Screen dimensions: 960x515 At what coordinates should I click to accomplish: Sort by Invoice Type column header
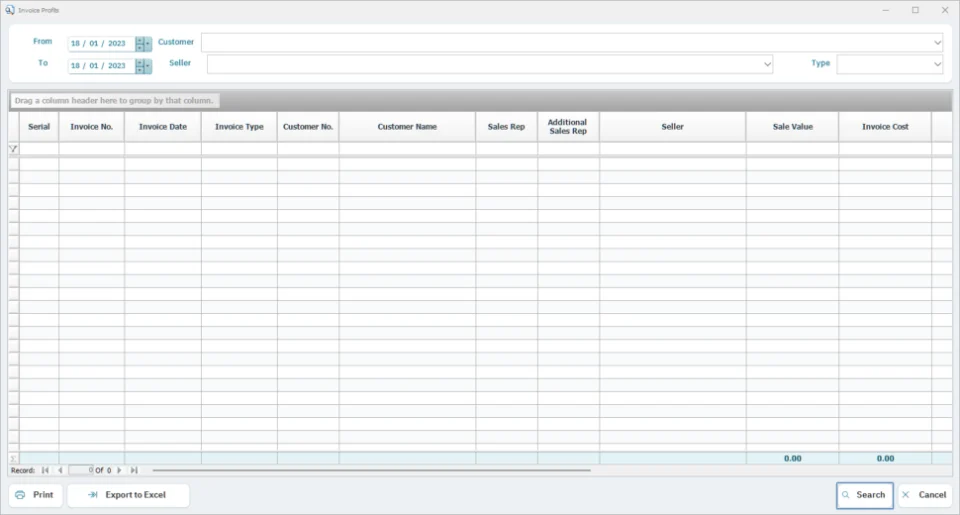coord(239,127)
